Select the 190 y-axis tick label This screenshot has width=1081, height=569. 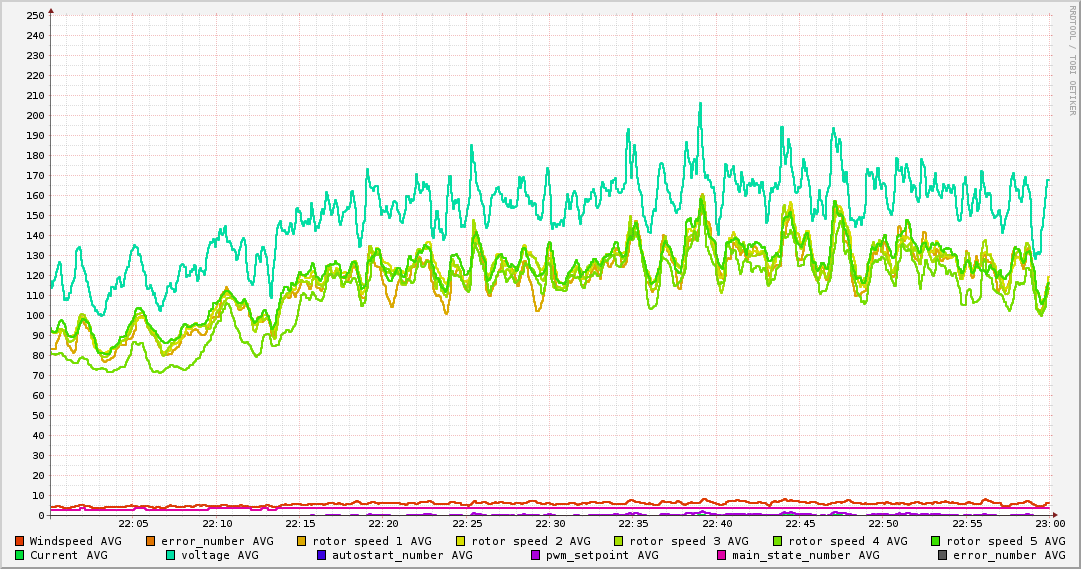[x=34, y=135]
